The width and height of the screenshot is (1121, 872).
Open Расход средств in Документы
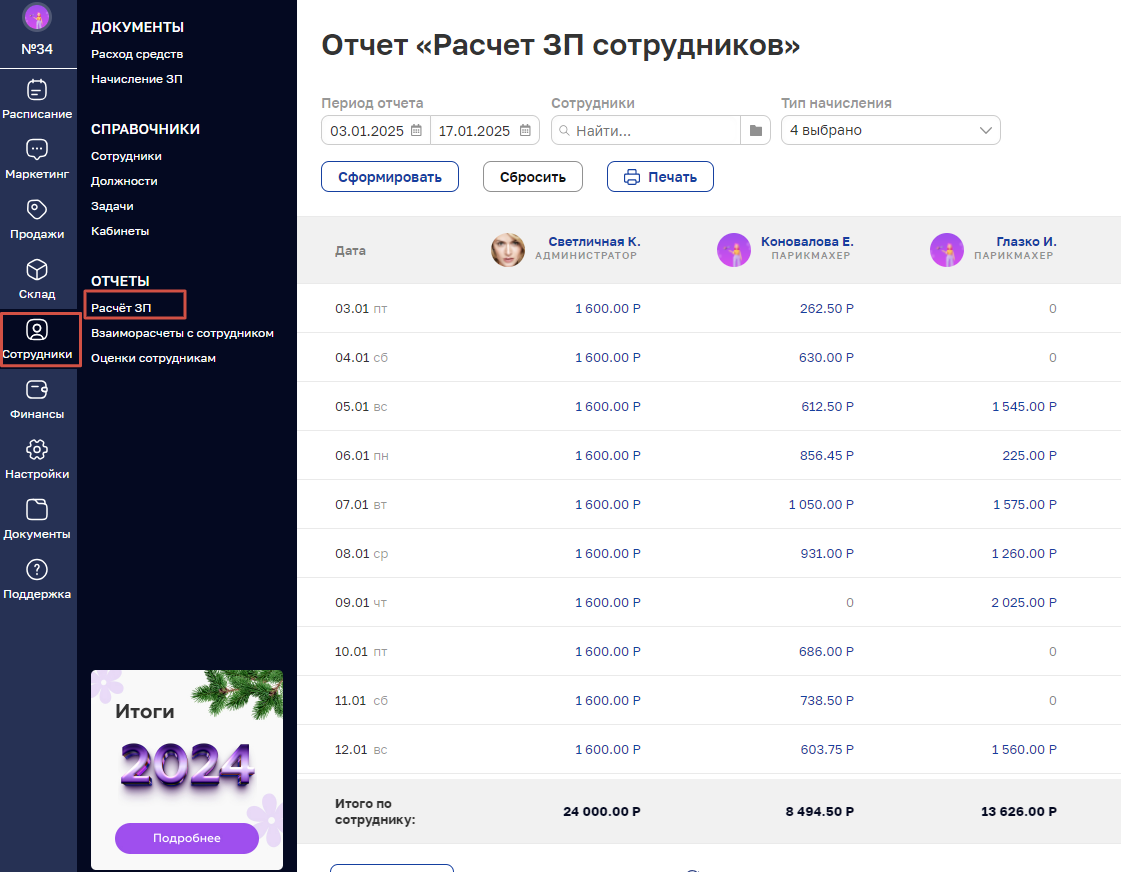point(137,54)
